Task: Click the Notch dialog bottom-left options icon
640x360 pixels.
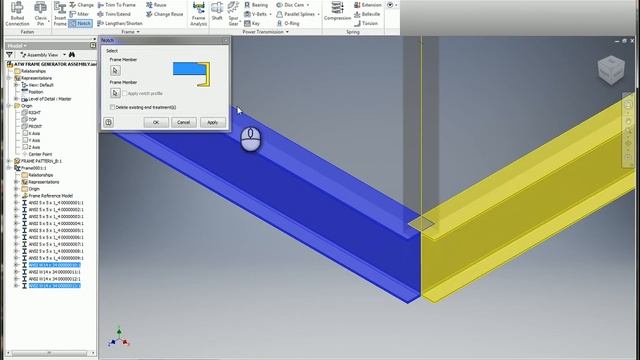Action: (109, 122)
